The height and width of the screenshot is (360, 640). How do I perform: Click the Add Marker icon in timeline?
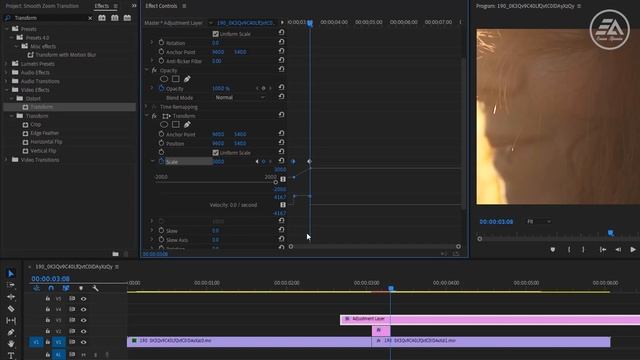[81, 288]
